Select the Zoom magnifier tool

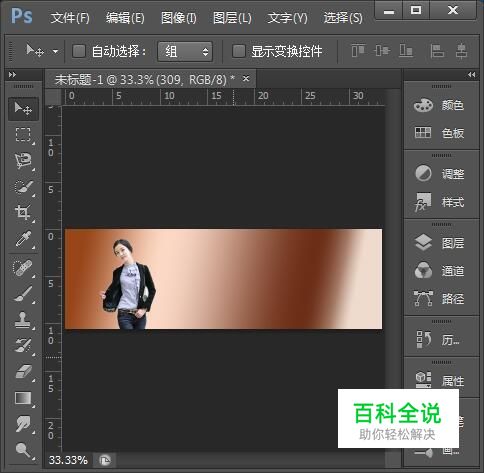pos(23,450)
